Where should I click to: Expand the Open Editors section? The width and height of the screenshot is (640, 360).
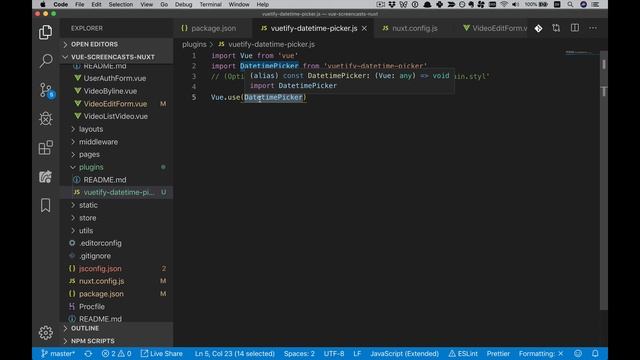[116, 44]
